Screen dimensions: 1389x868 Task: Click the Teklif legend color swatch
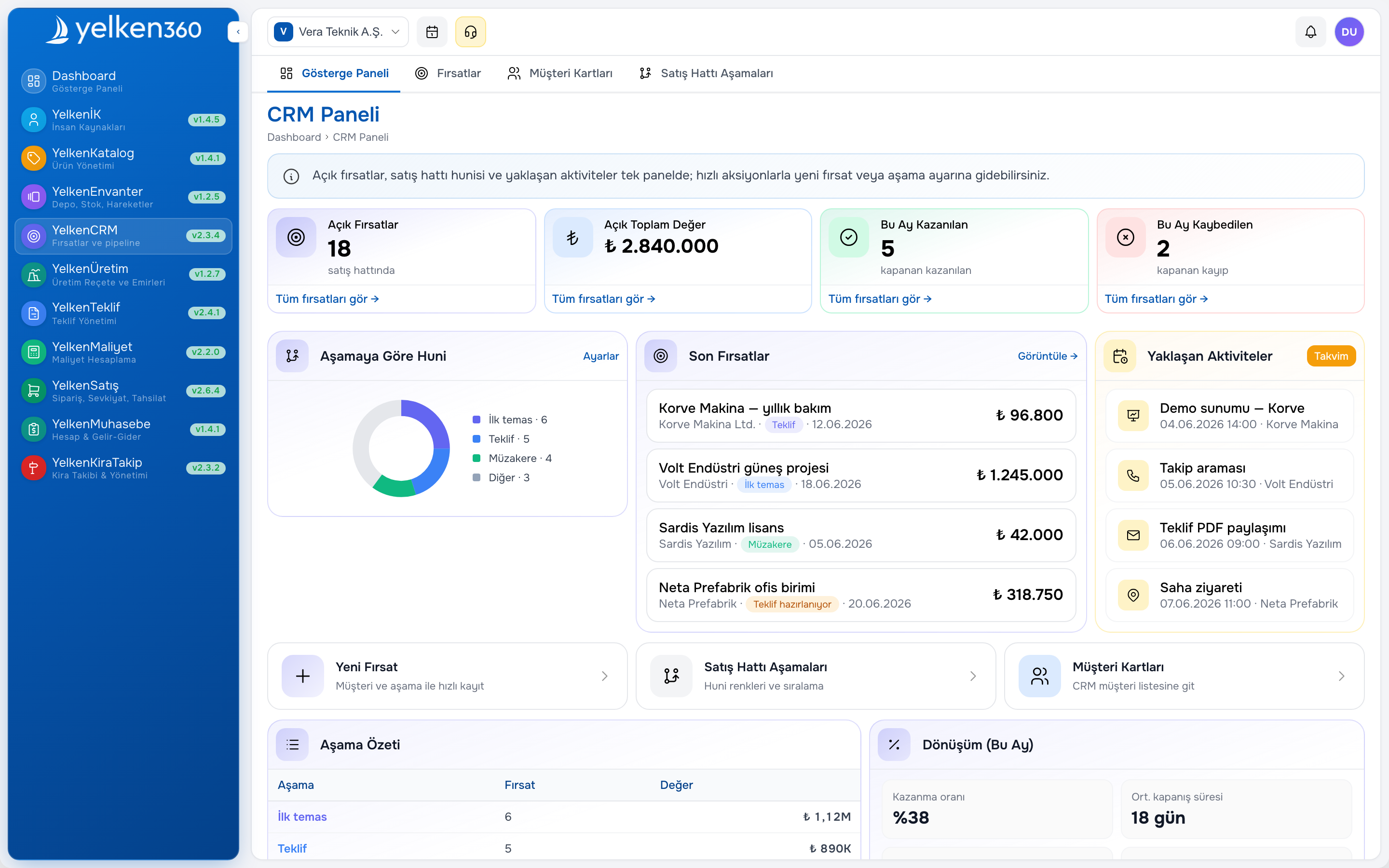point(476,439)
